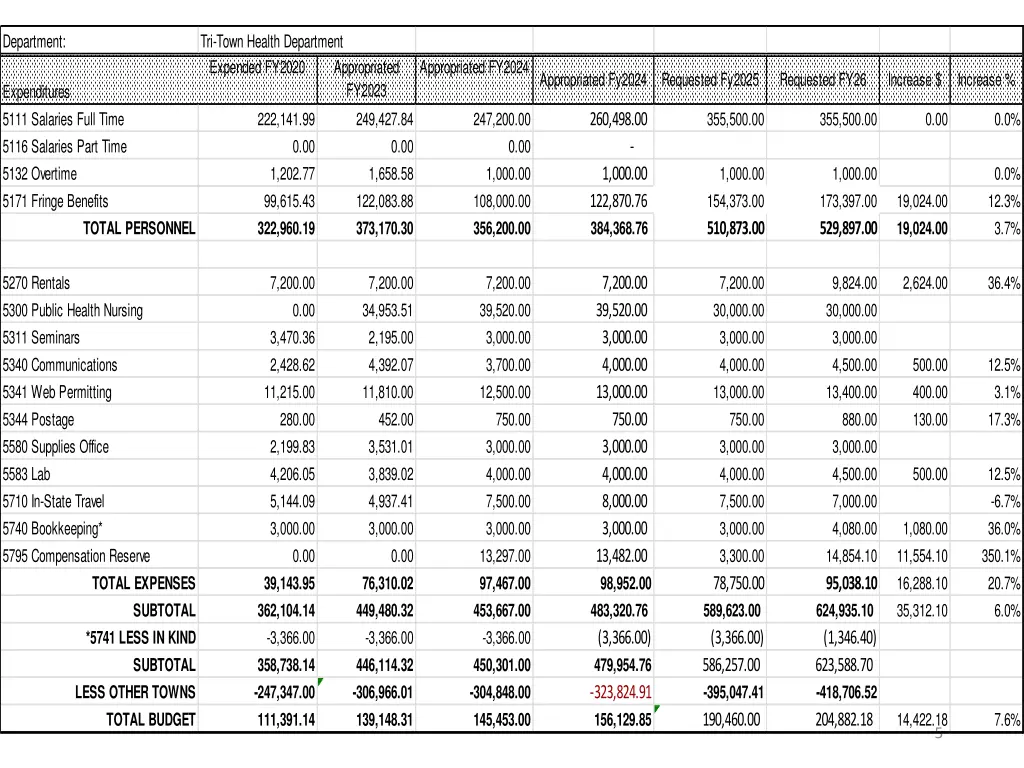Select the '5111 Salaries Full Time' row label

(63, 120)
